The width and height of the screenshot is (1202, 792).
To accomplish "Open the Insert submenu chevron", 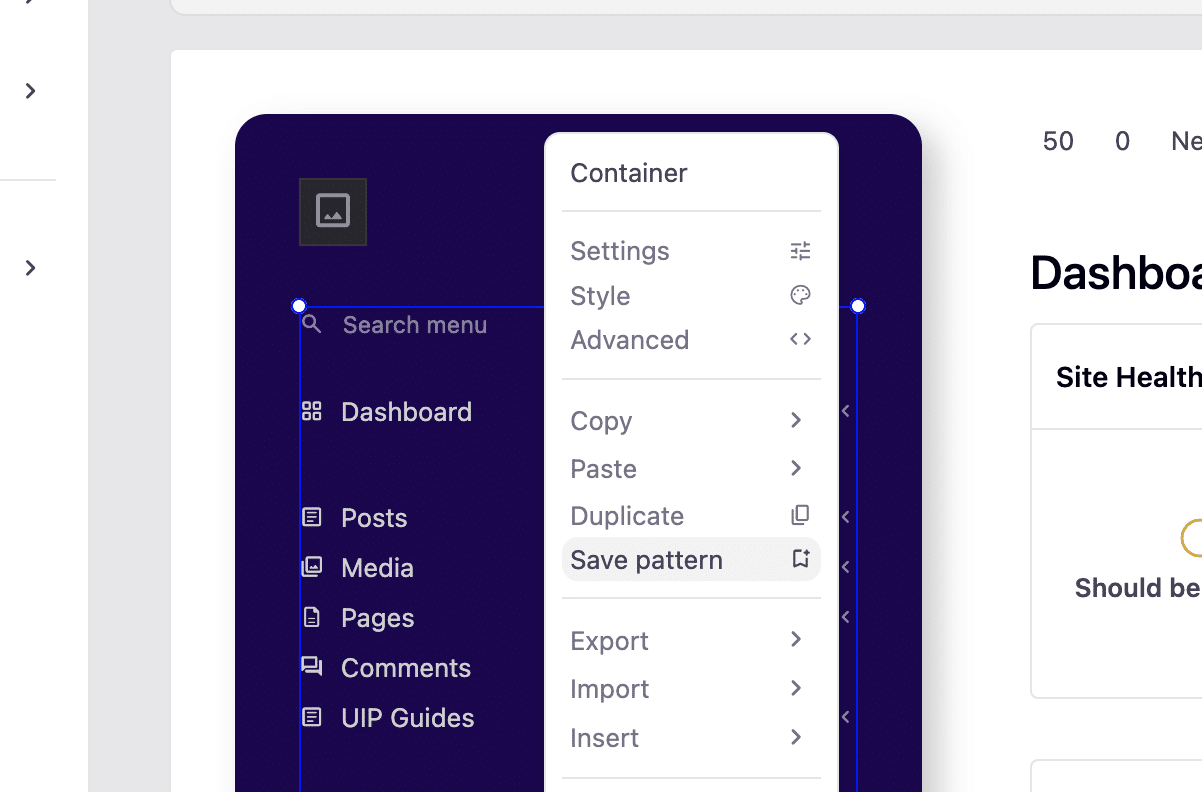I will 796,738.
